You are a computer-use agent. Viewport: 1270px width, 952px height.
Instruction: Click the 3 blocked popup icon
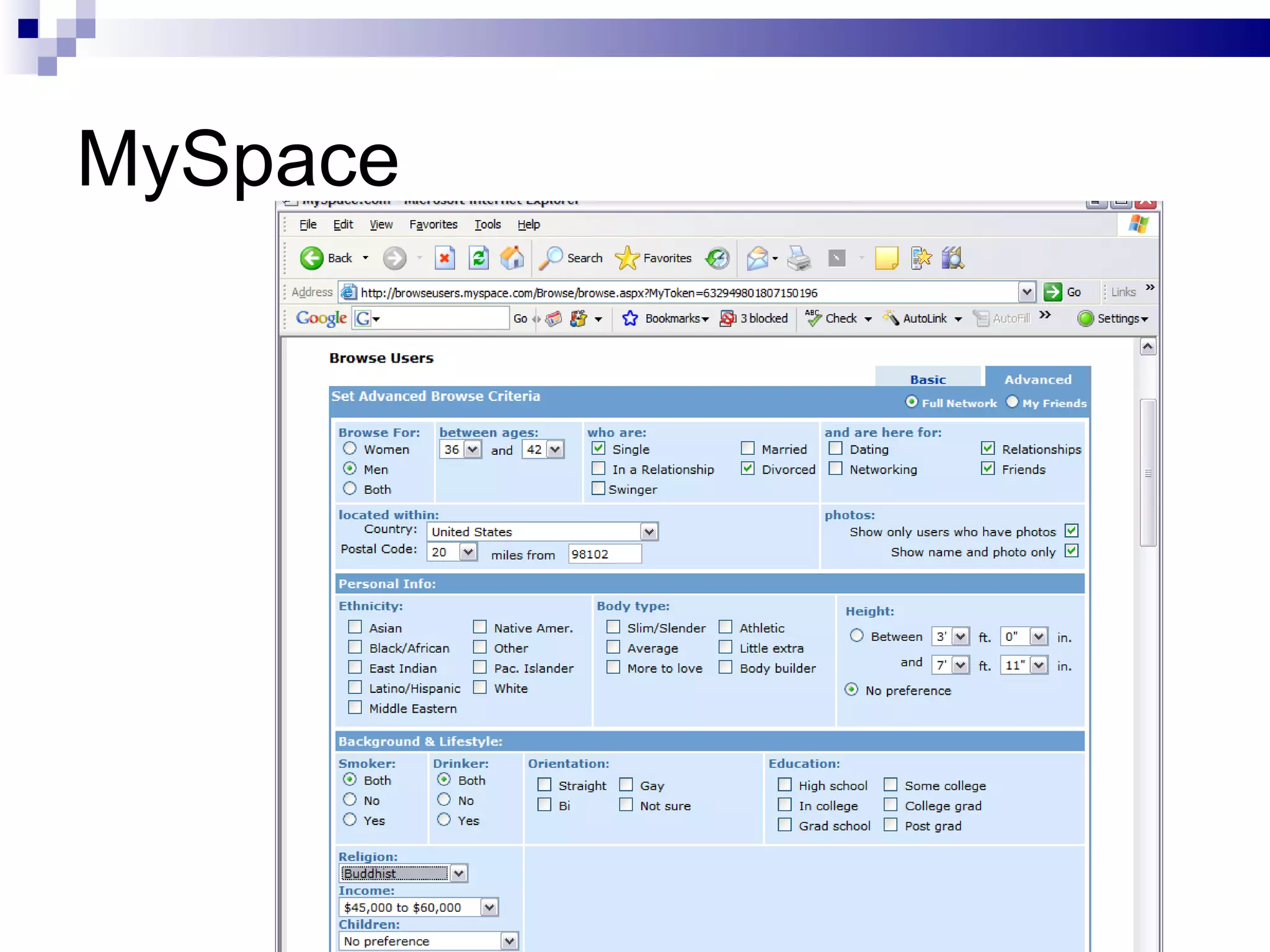[727, 318]
